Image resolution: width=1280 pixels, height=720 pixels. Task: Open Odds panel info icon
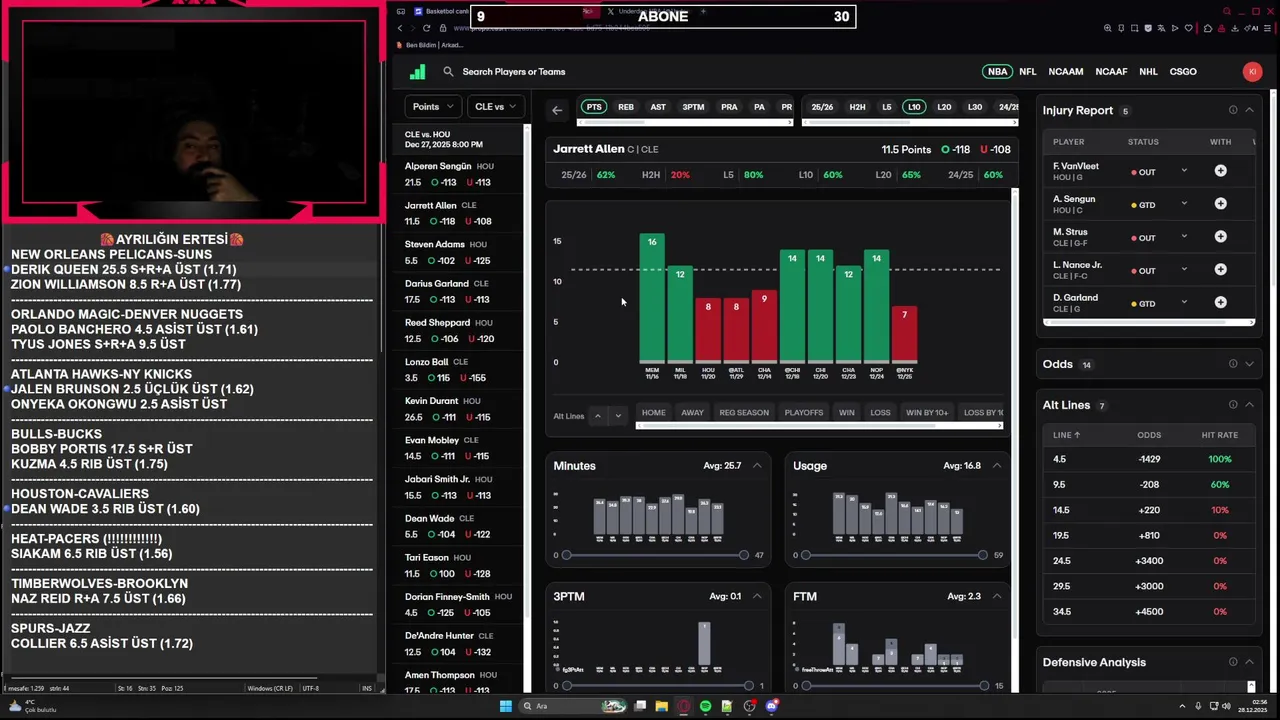click(x=1233, y=364)
